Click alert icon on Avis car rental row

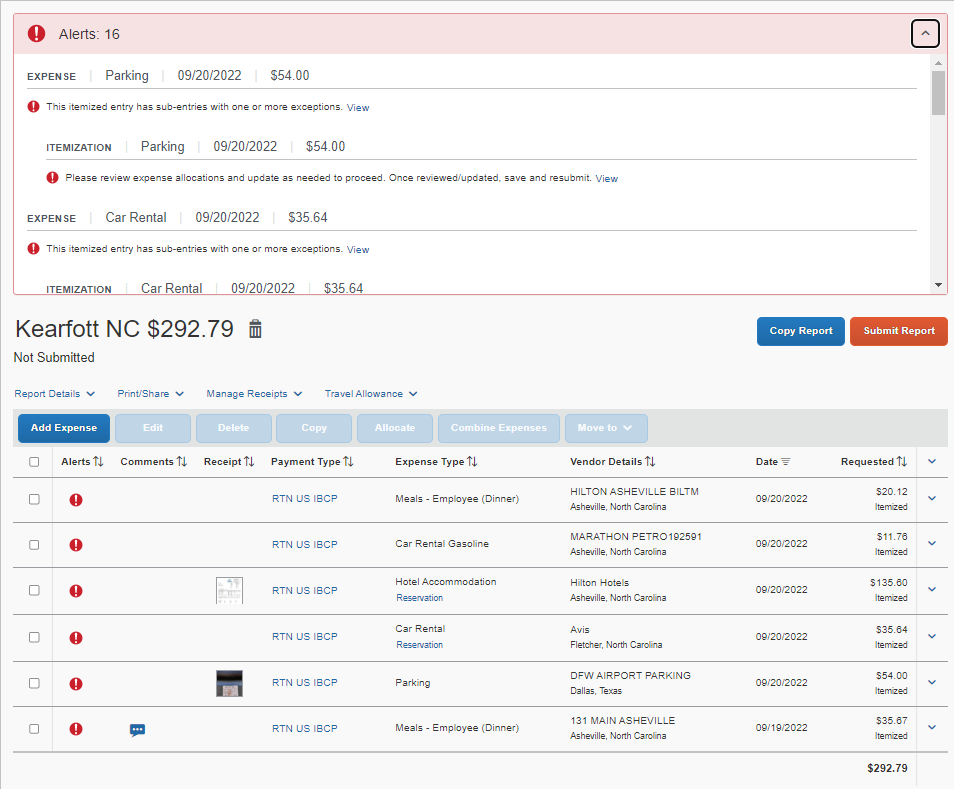coord(76,638)
